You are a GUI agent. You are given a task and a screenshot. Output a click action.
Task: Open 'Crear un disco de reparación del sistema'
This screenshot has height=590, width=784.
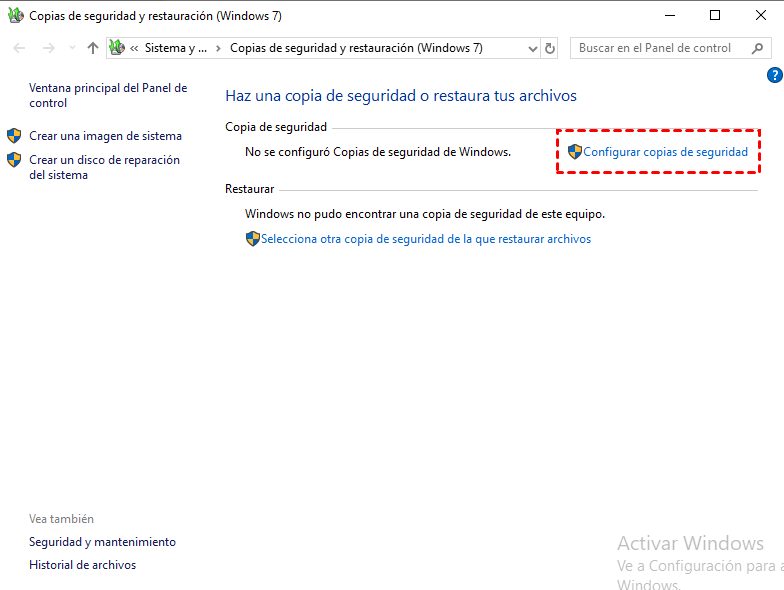[x=104, y=167]
